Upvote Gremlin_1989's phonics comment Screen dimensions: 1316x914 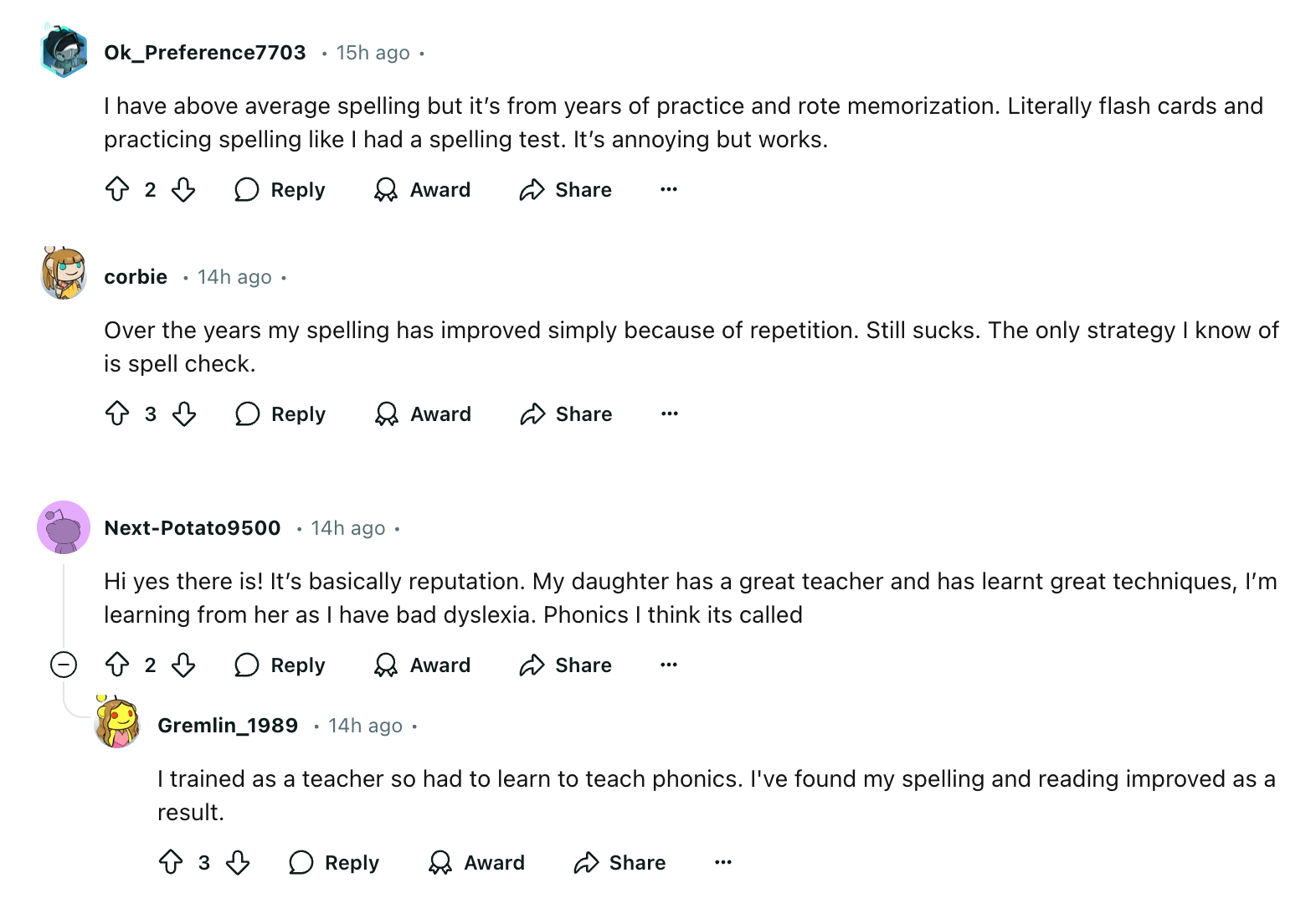[x=172, y=862]
